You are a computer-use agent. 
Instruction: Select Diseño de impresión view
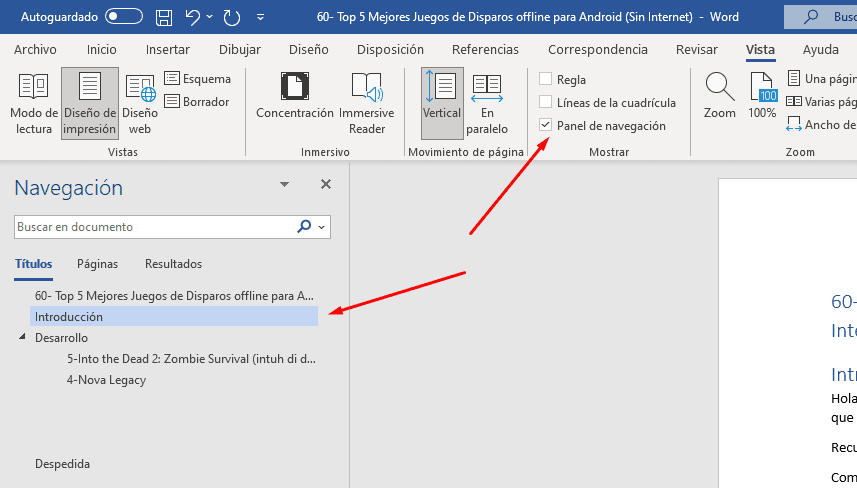pyautogui.click(x=90, y=103)
